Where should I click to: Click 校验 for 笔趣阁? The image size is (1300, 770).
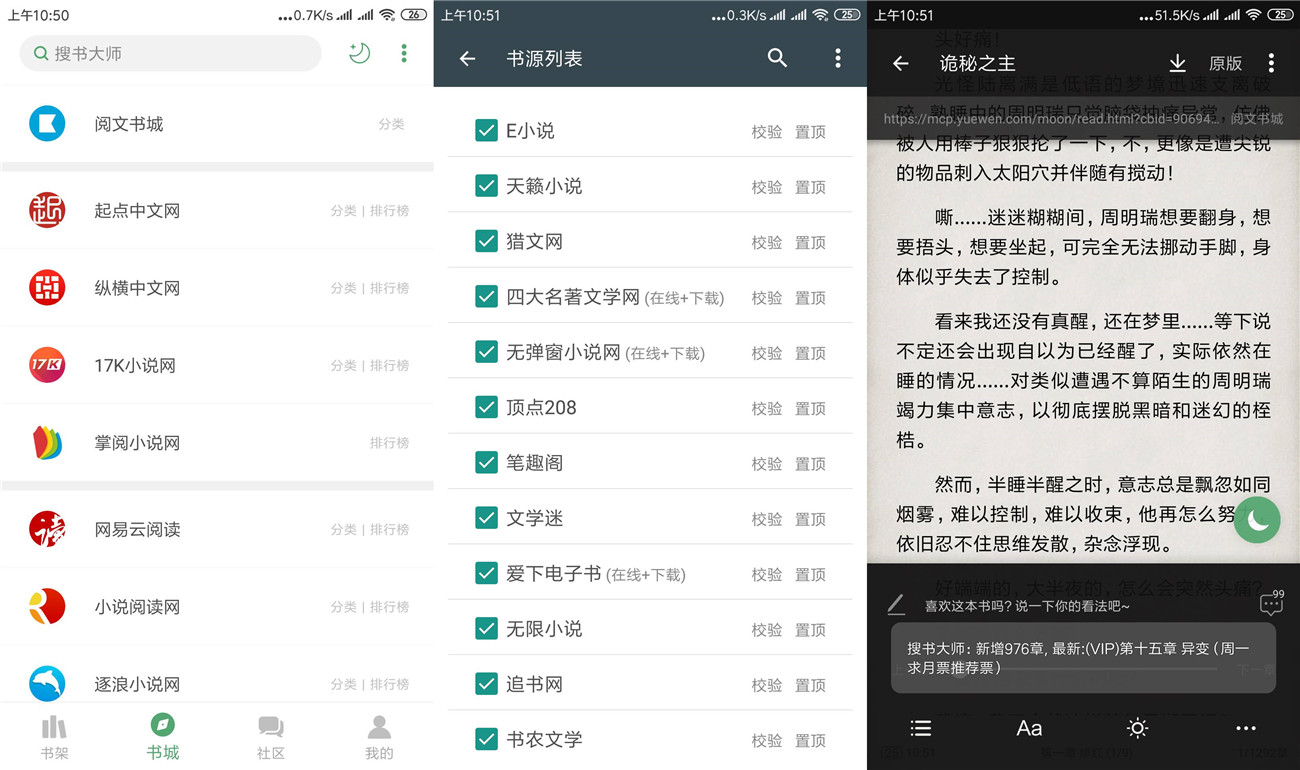pyautogui.click(x=767, y=464)
